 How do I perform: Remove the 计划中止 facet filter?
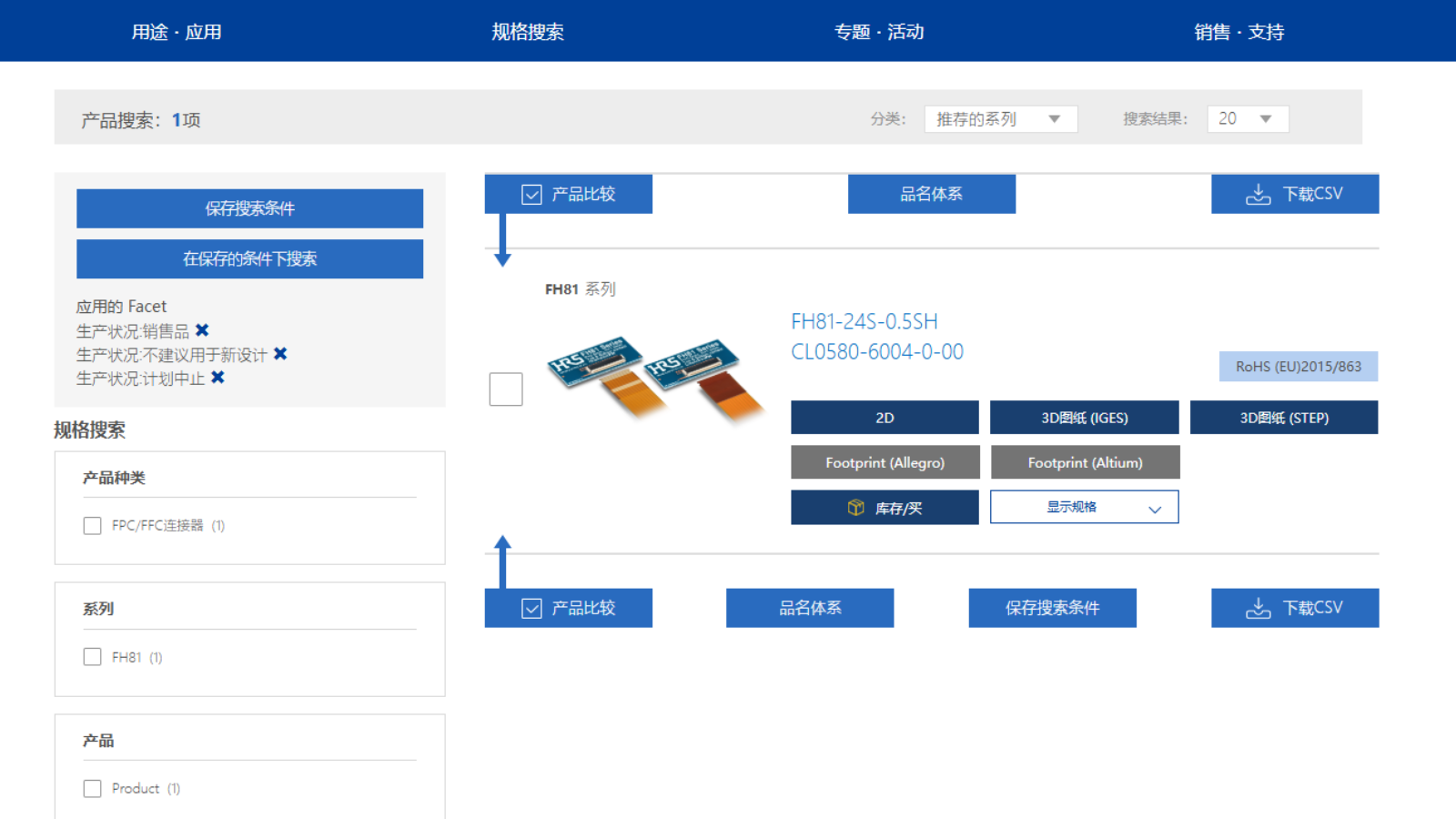tap(217, 378)
